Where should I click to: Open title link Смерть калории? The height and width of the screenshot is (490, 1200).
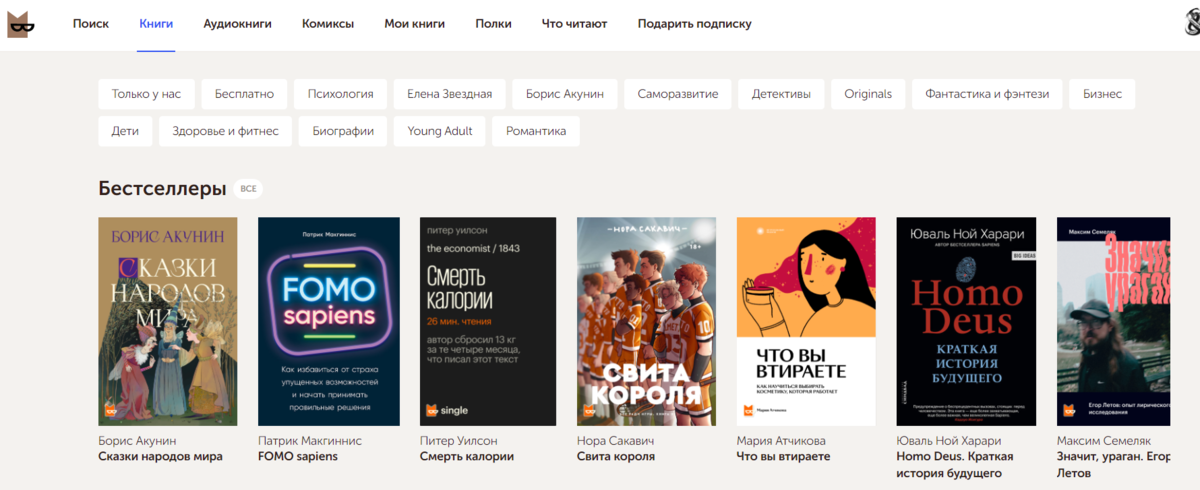[x=466, y=457]
